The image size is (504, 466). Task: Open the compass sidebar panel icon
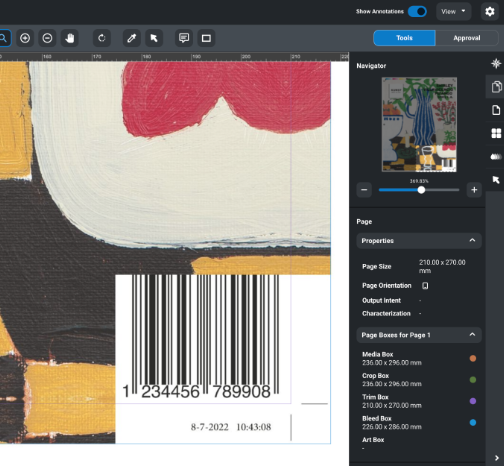coord(496,63)
